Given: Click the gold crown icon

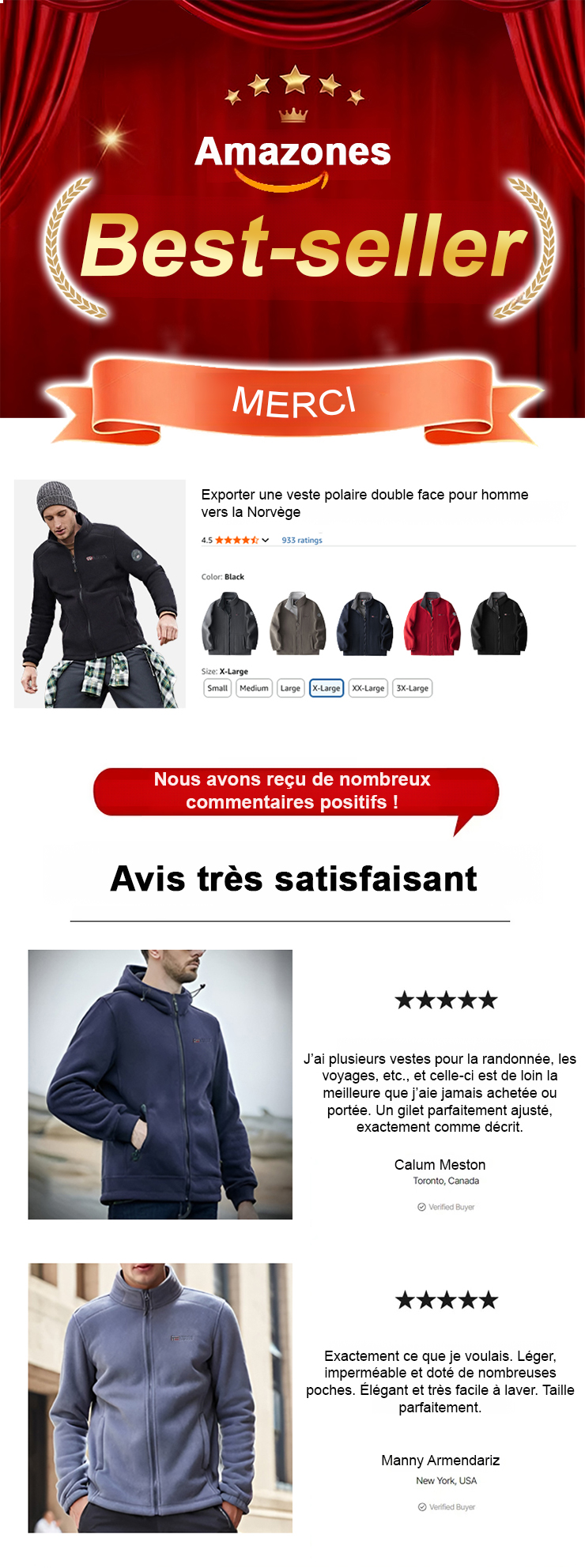Looking at the screenshot, I should coord(292,115).
